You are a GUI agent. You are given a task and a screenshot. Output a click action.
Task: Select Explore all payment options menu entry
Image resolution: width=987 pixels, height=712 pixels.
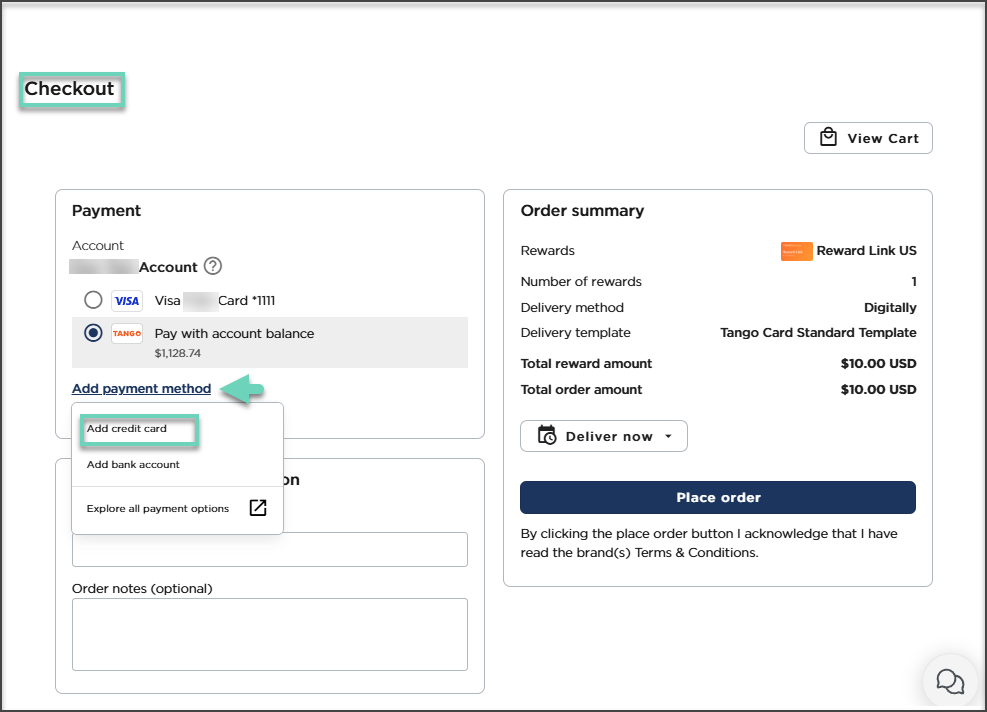pos(158,509)
